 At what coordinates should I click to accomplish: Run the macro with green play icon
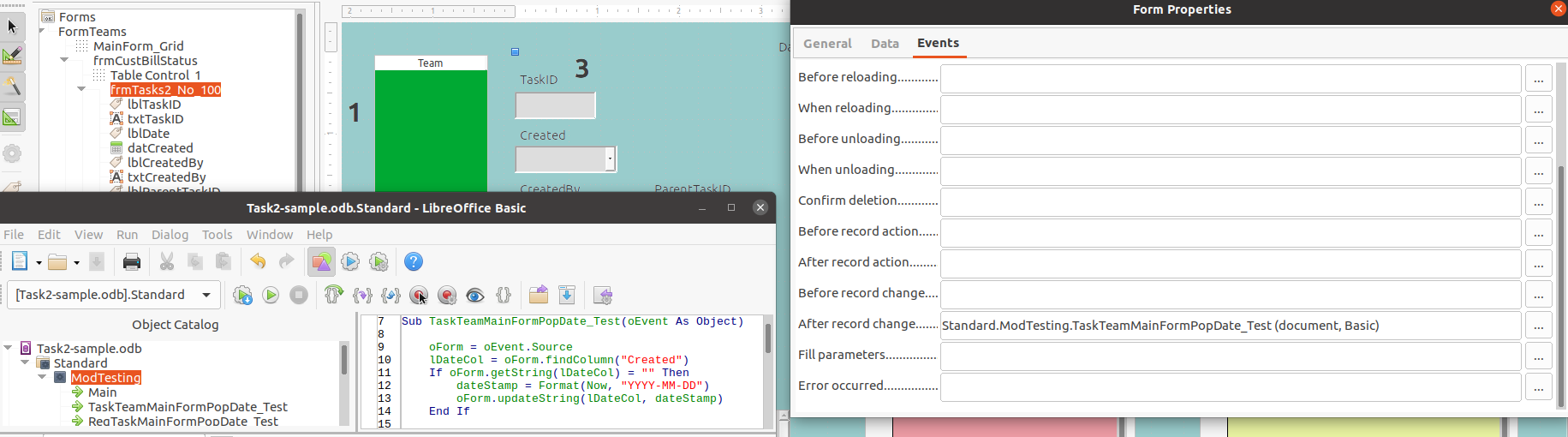(271, 296)
